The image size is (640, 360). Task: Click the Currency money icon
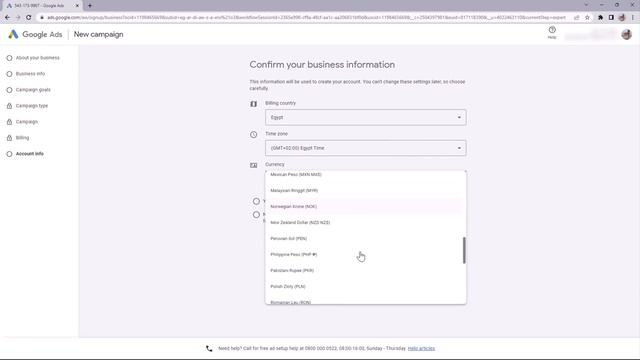click(x=253, y=165)
